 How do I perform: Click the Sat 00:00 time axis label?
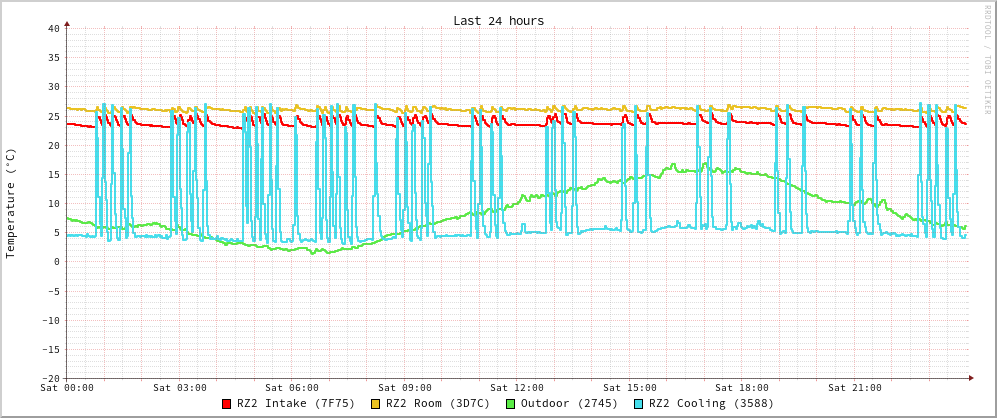coord(67,388)
